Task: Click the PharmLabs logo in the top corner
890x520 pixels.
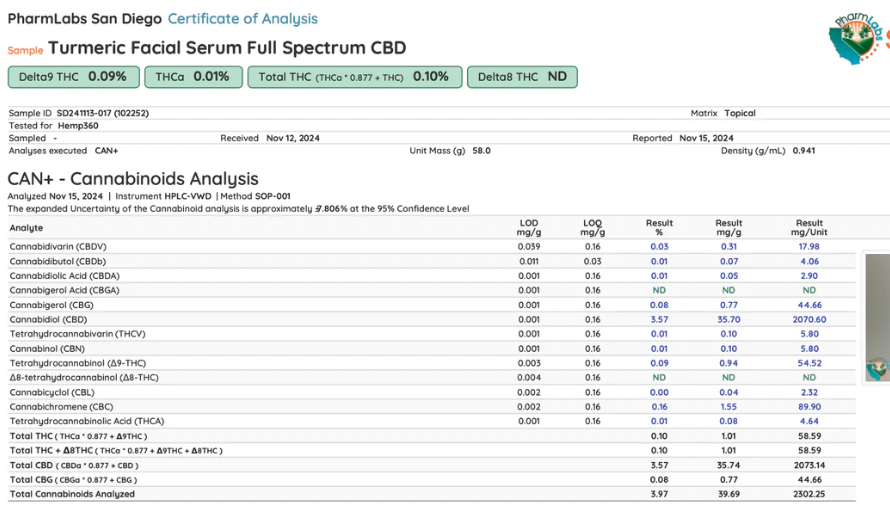Action: [858, 40]
